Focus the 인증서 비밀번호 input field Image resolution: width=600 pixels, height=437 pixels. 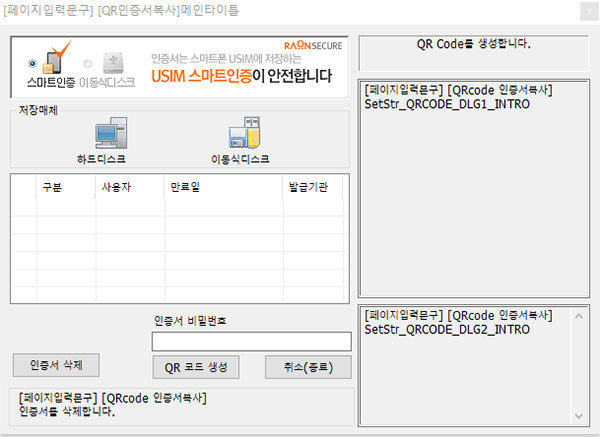(251, 341)
